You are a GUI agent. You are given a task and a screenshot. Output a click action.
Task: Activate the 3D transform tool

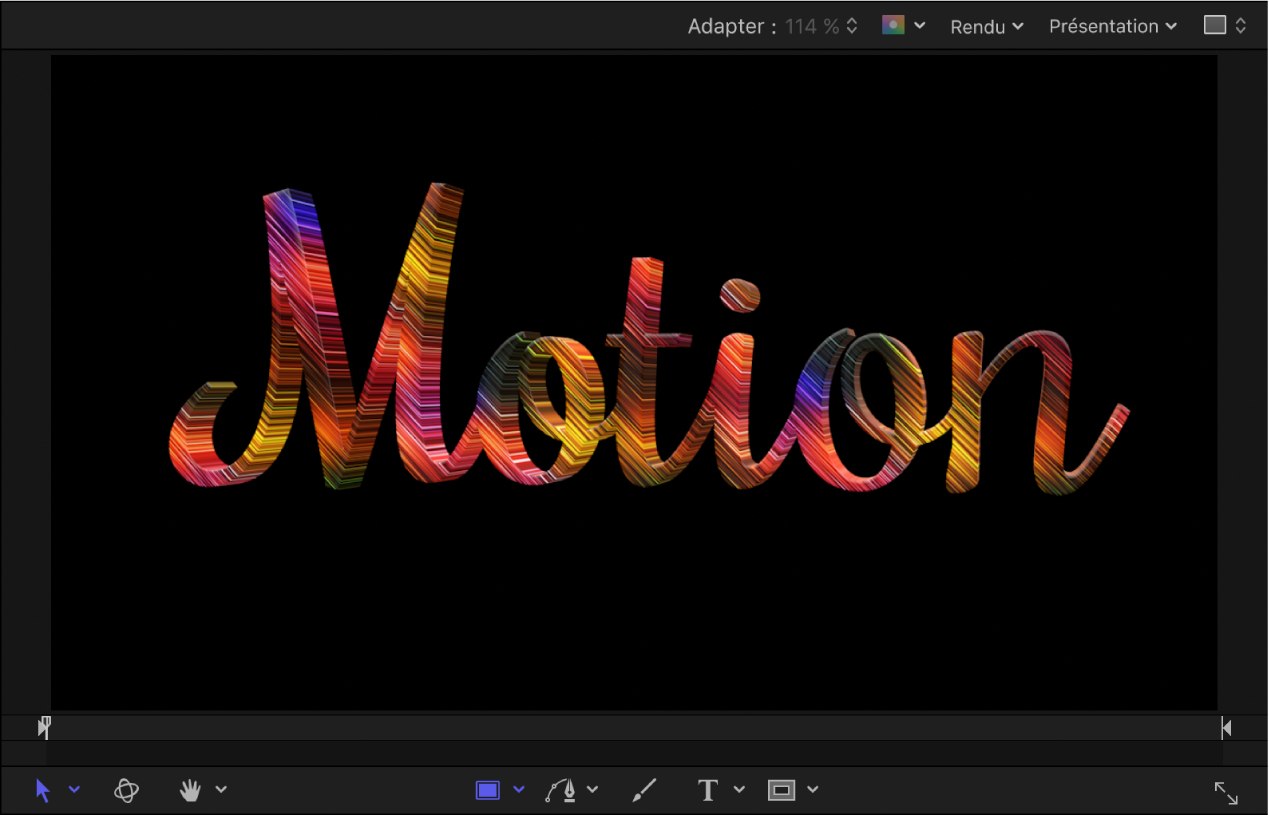click(x=127, y=790)
